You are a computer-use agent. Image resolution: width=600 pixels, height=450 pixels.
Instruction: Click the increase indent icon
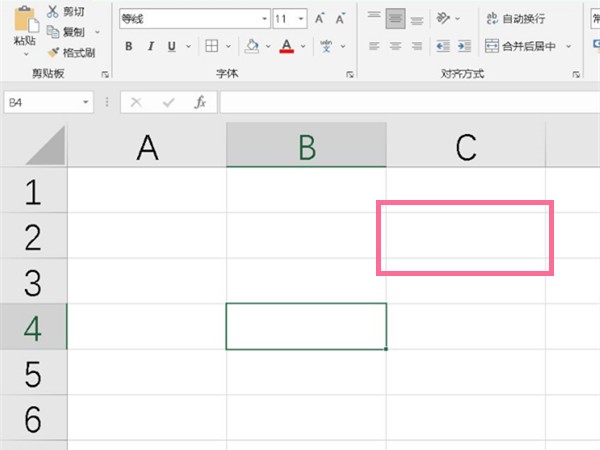point(464,46)
